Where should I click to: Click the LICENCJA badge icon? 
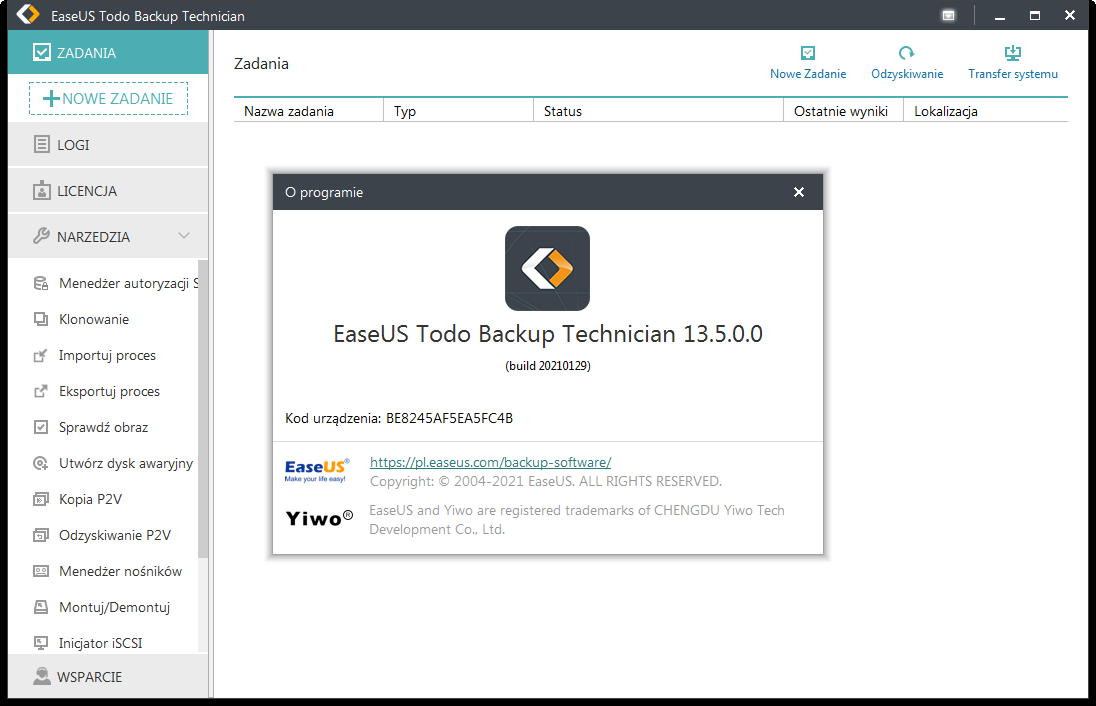42,190
